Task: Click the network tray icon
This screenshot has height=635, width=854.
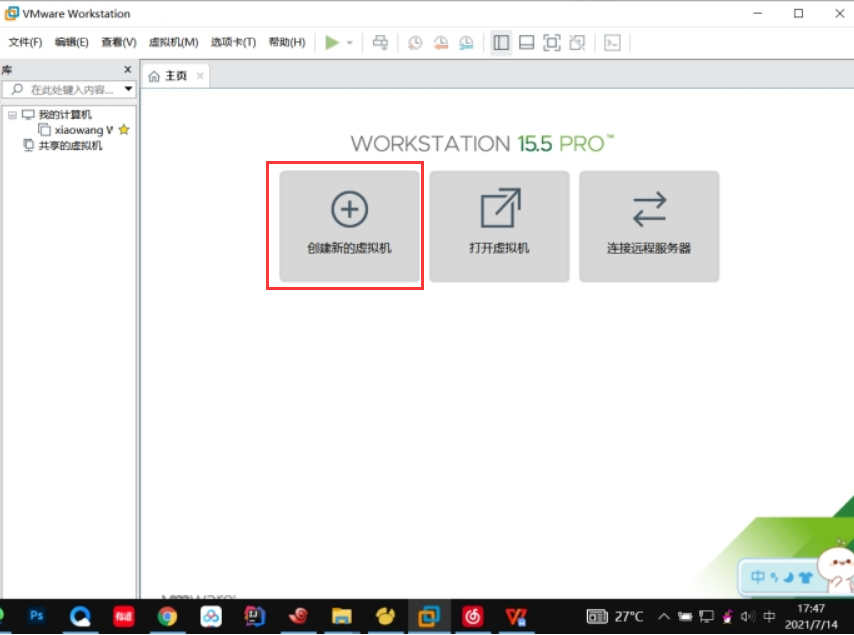Action: coord(706,616)
